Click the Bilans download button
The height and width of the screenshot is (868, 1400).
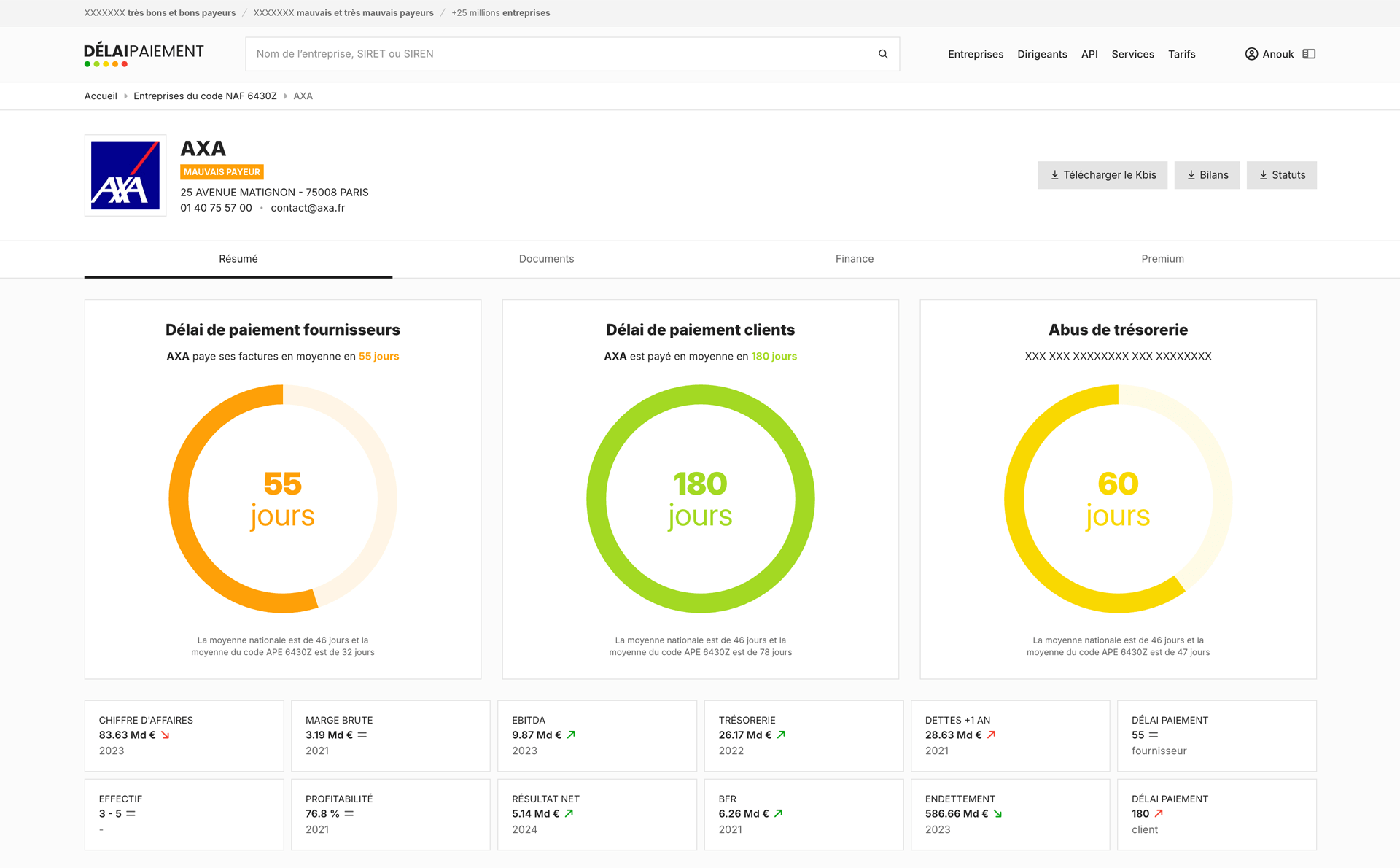click(x=1207, y=175)
